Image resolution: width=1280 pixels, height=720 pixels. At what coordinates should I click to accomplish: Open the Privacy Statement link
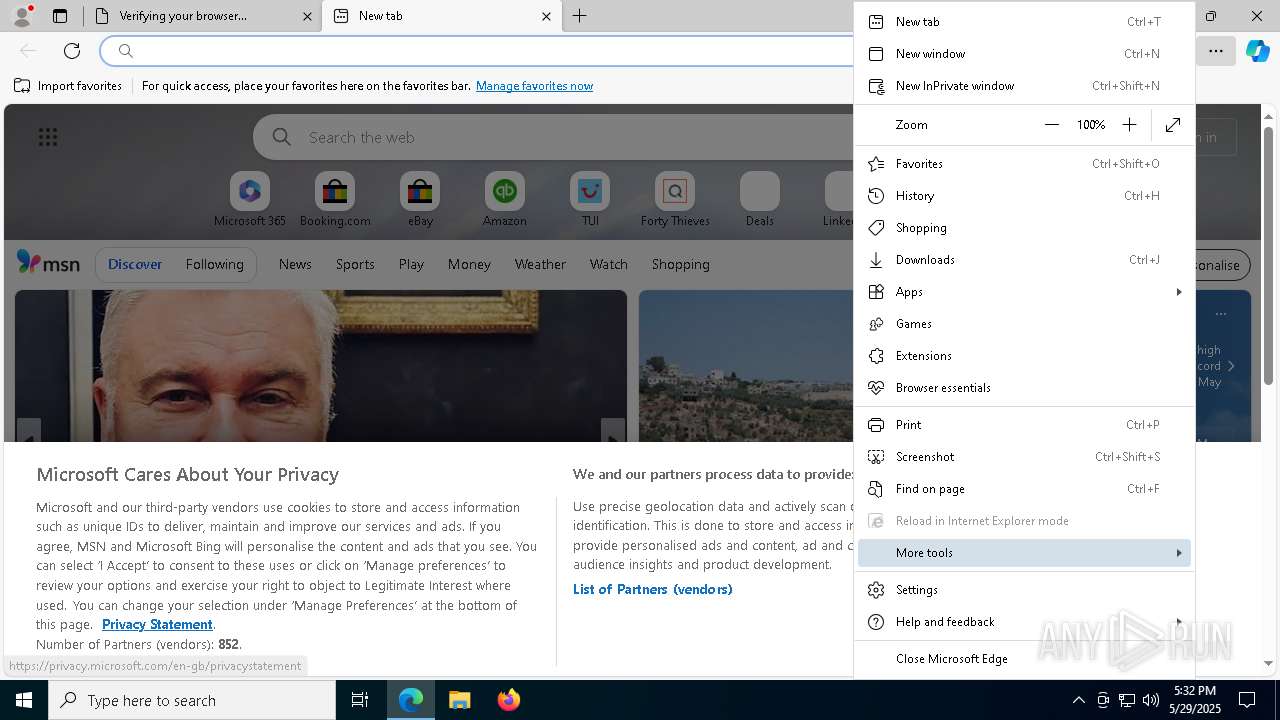click(157, 624)
